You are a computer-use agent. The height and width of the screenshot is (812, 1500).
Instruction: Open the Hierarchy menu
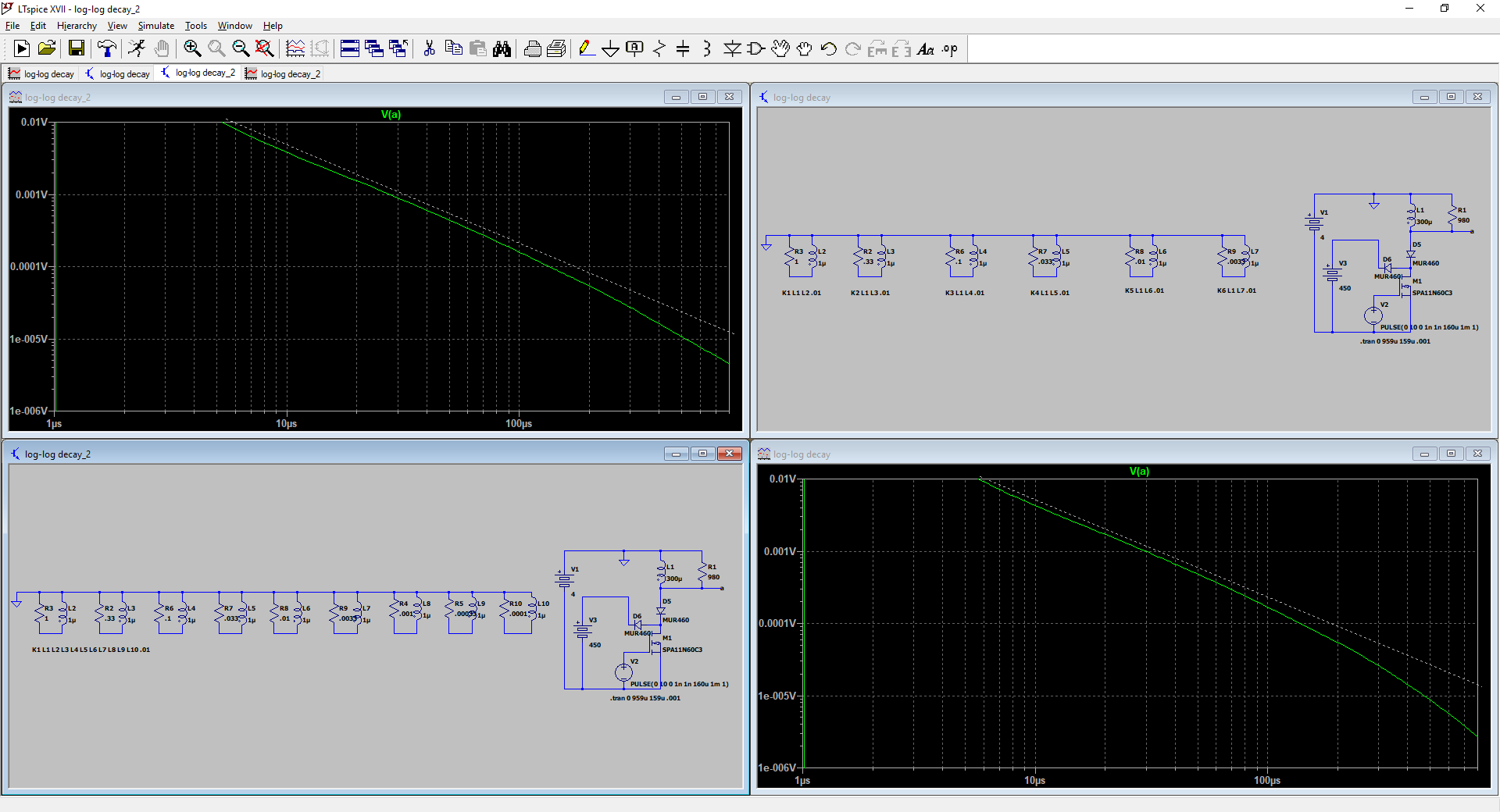(x=77, y=26)
